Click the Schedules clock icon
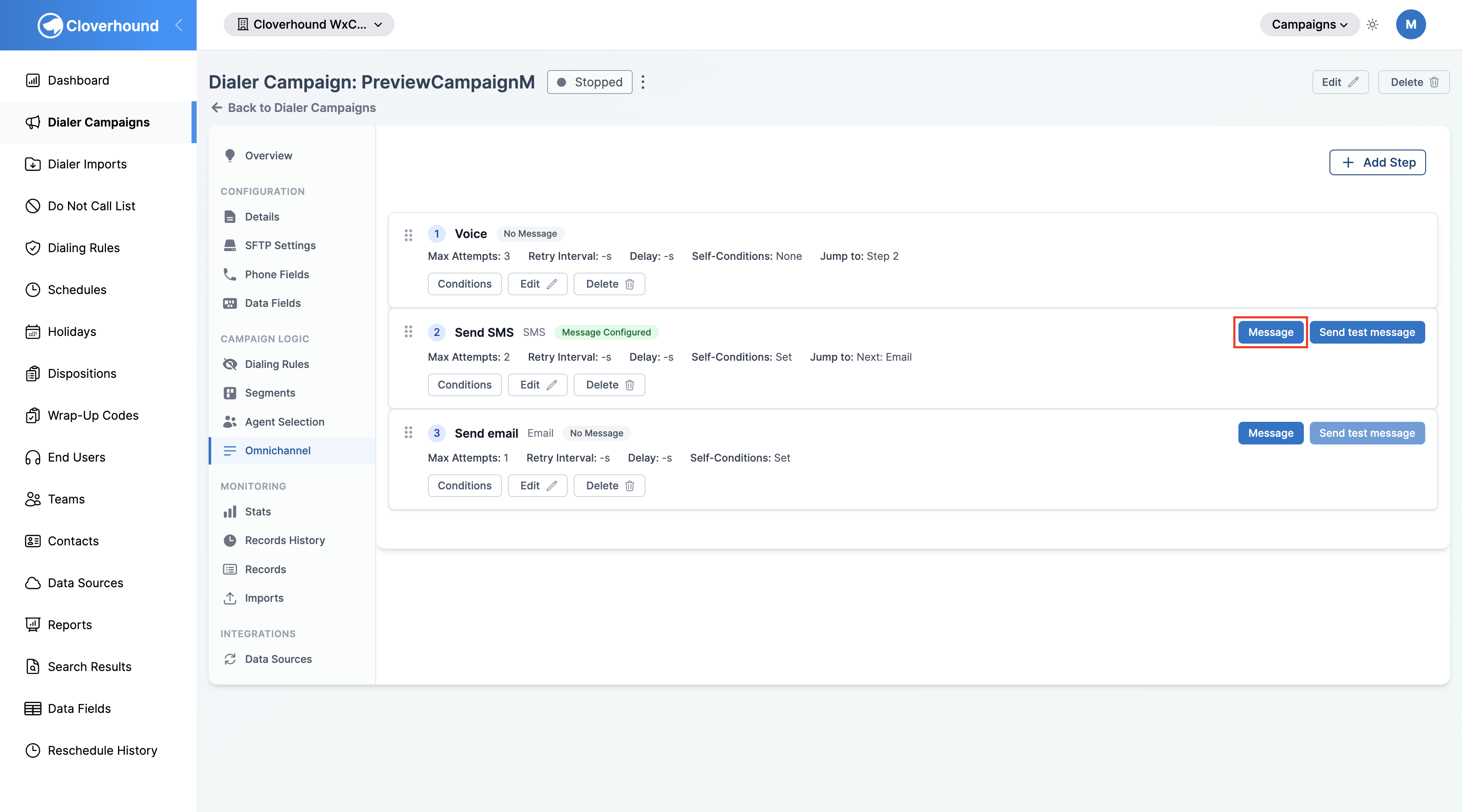Image resolution: width=1462 pixels, height=812 pixels. pos(33,290)
